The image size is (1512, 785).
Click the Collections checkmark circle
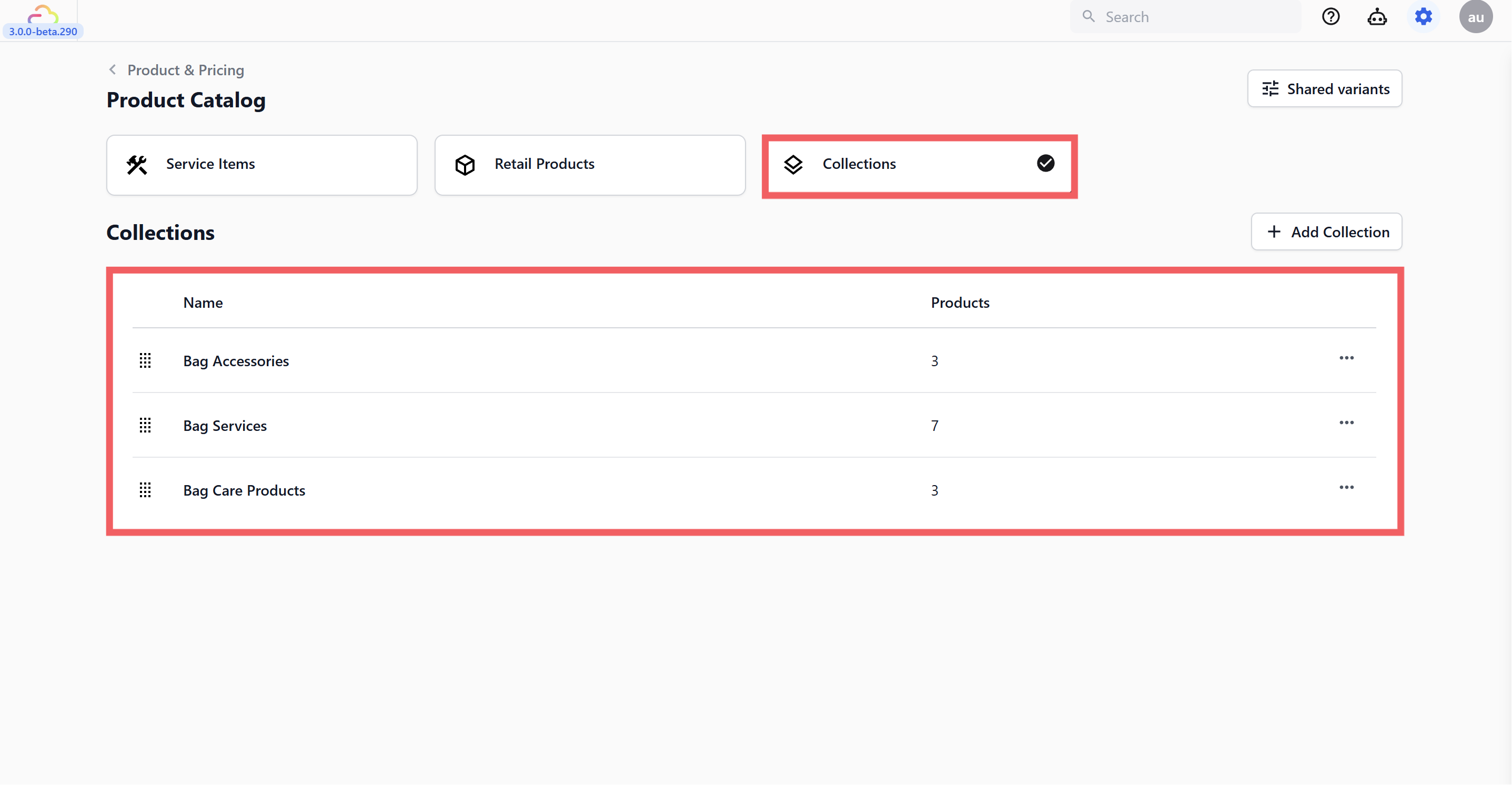(1045, 163)
